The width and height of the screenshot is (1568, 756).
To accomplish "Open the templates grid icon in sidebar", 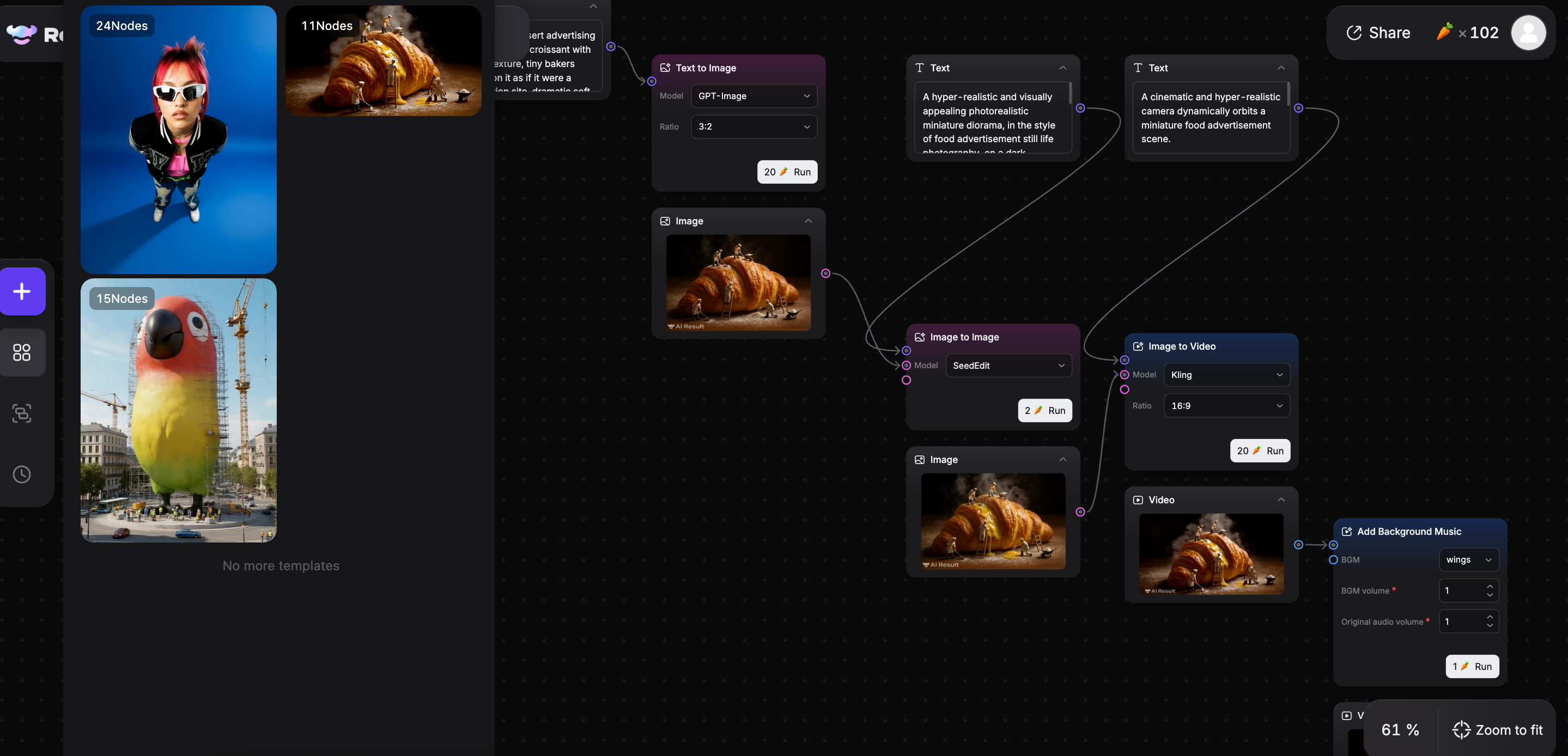I will pyautogui.click(x=22, y=352).
